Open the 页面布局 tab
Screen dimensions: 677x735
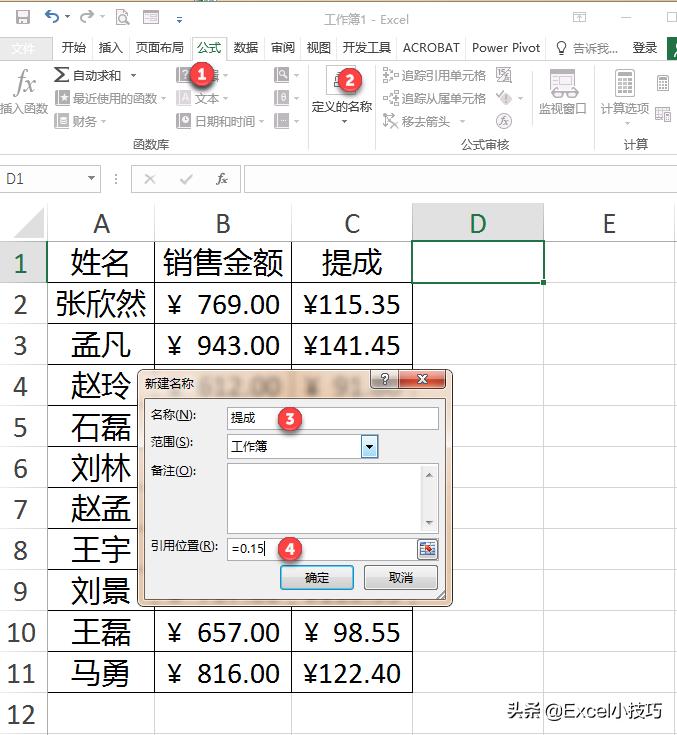coord(159,48)
